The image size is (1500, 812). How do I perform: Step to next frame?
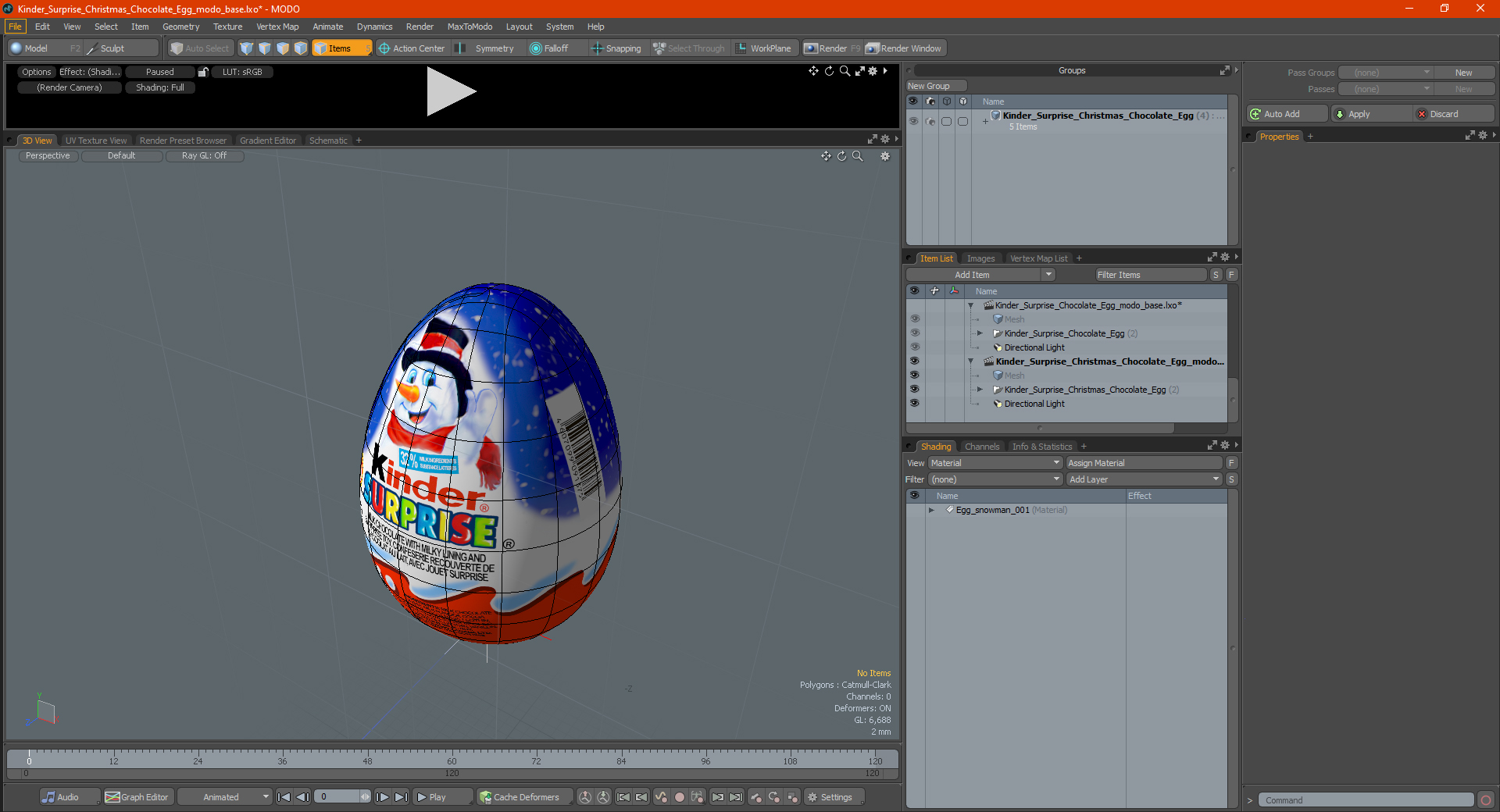coord(383,797)
